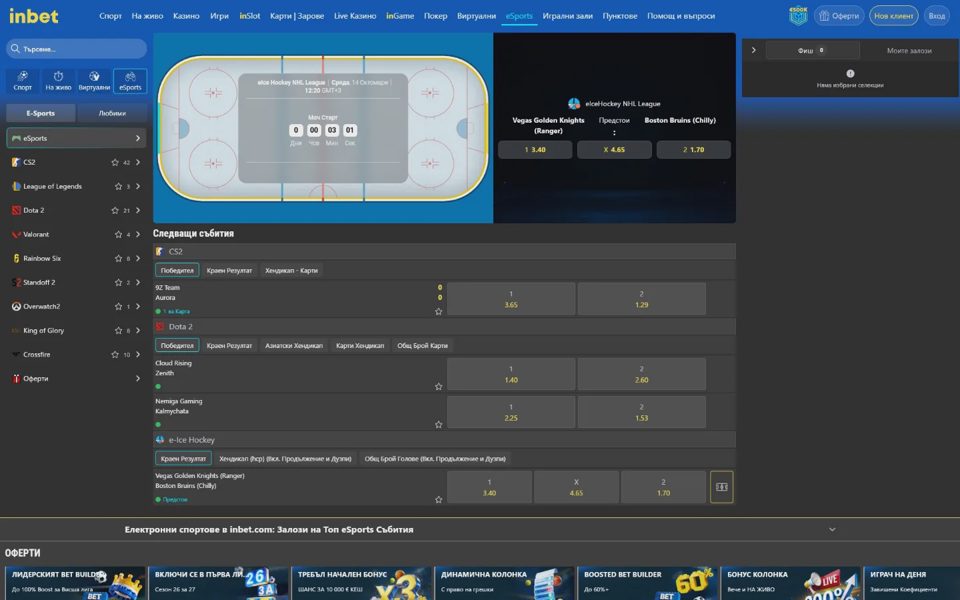Image resolution: width=960 pixels, height=600 pixels.
Task: Switch to Моите залози tab
Action: pos(909,51)
